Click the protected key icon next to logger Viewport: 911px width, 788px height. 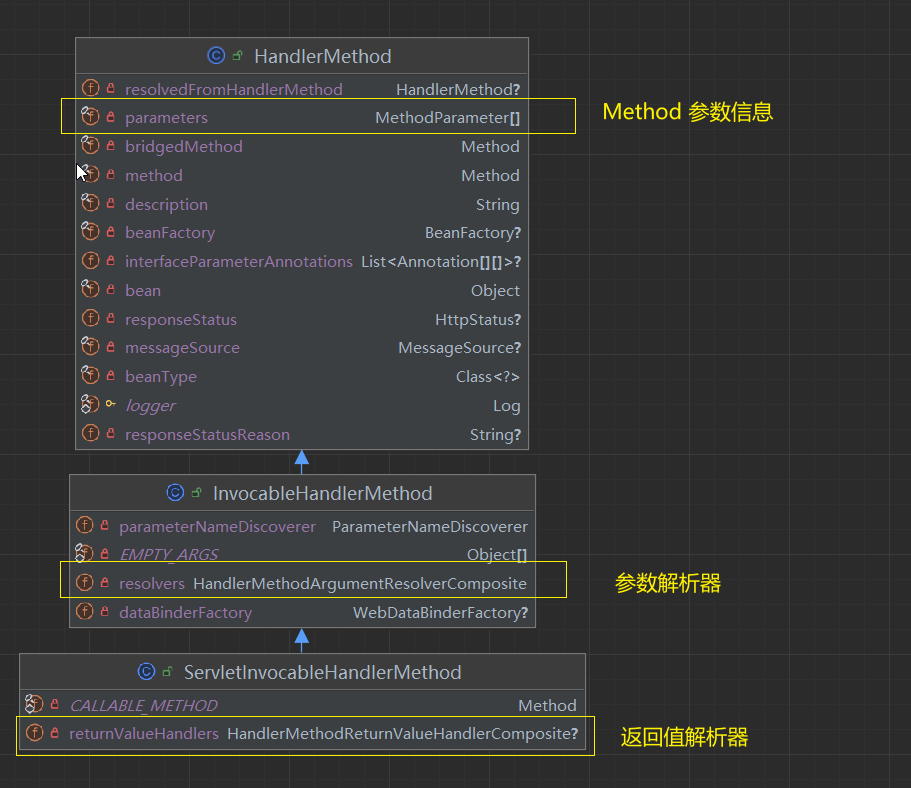pos(110,403)
